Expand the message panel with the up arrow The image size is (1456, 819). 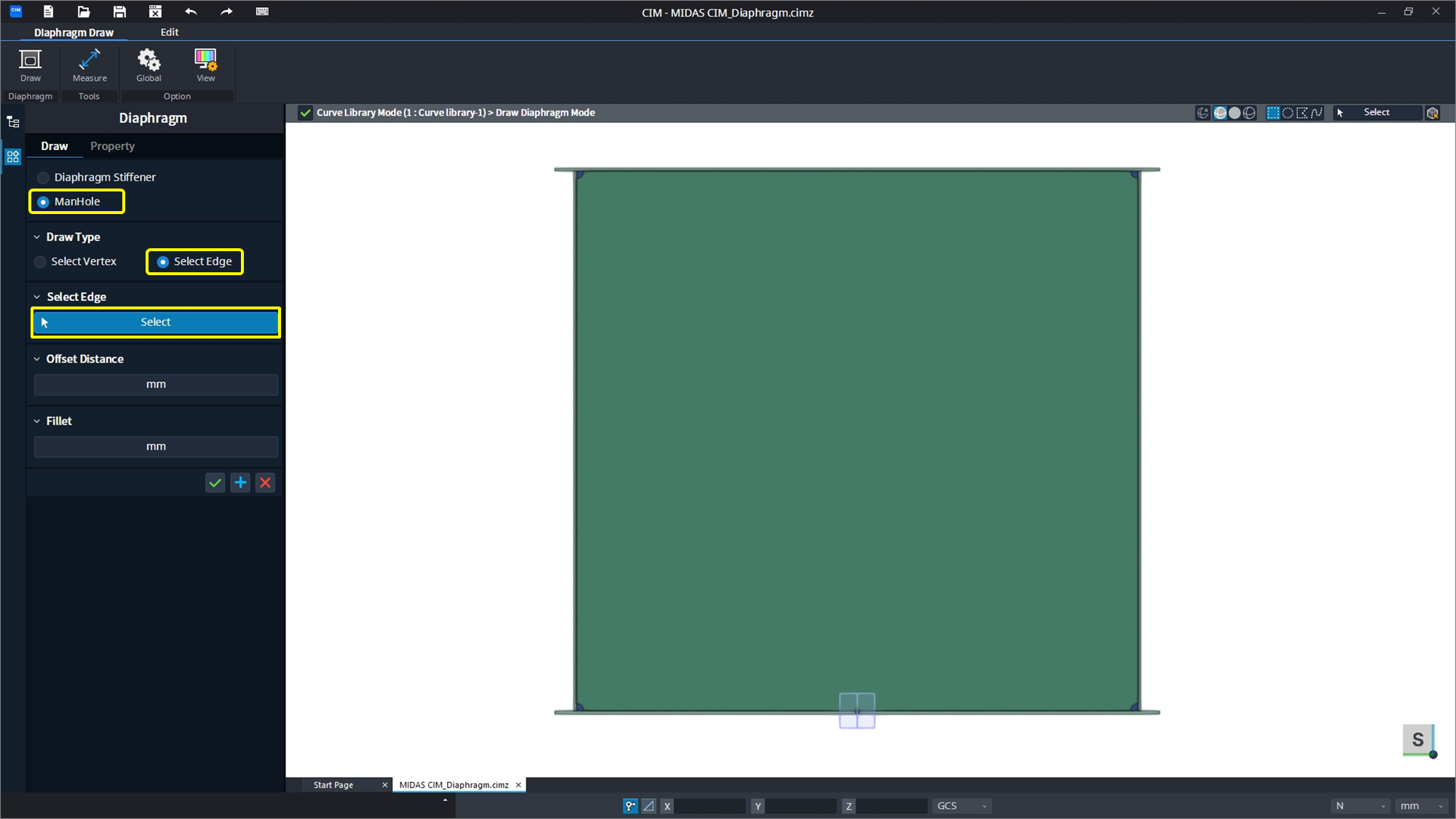click(x=445, y=800)
